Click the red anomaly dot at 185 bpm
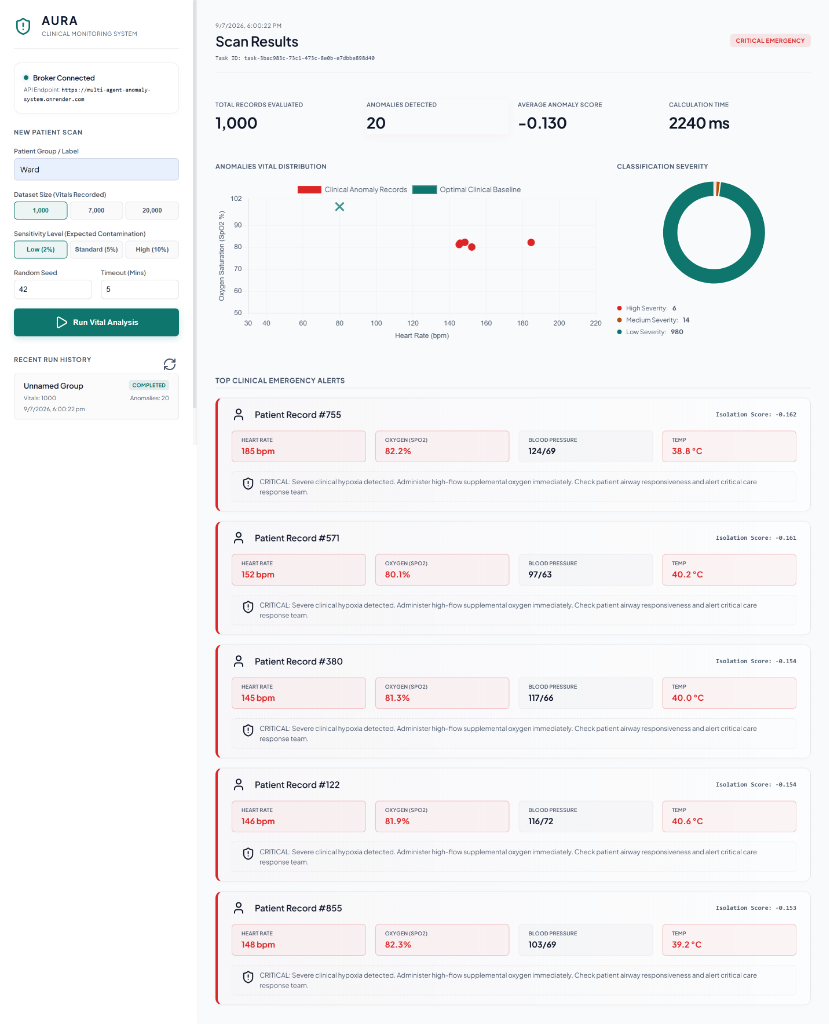Viewport: 829px width, 1024px height. [531, 242]
